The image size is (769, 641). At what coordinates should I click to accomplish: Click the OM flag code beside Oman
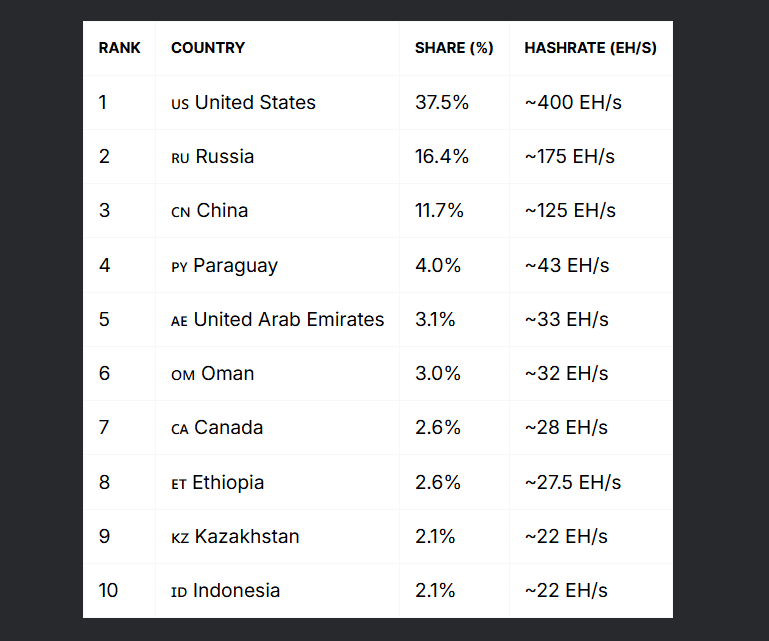tap(183, 375)
